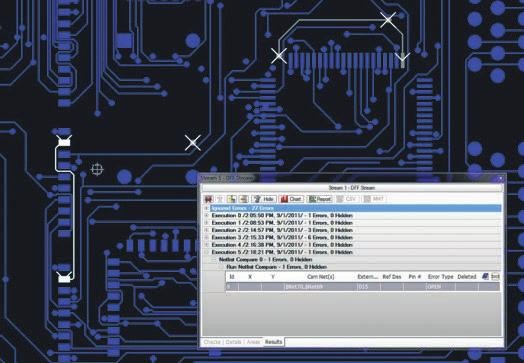Click the crosshair origin marker on PCB
This screenshot has width=524, height=363.
point(97,169)
